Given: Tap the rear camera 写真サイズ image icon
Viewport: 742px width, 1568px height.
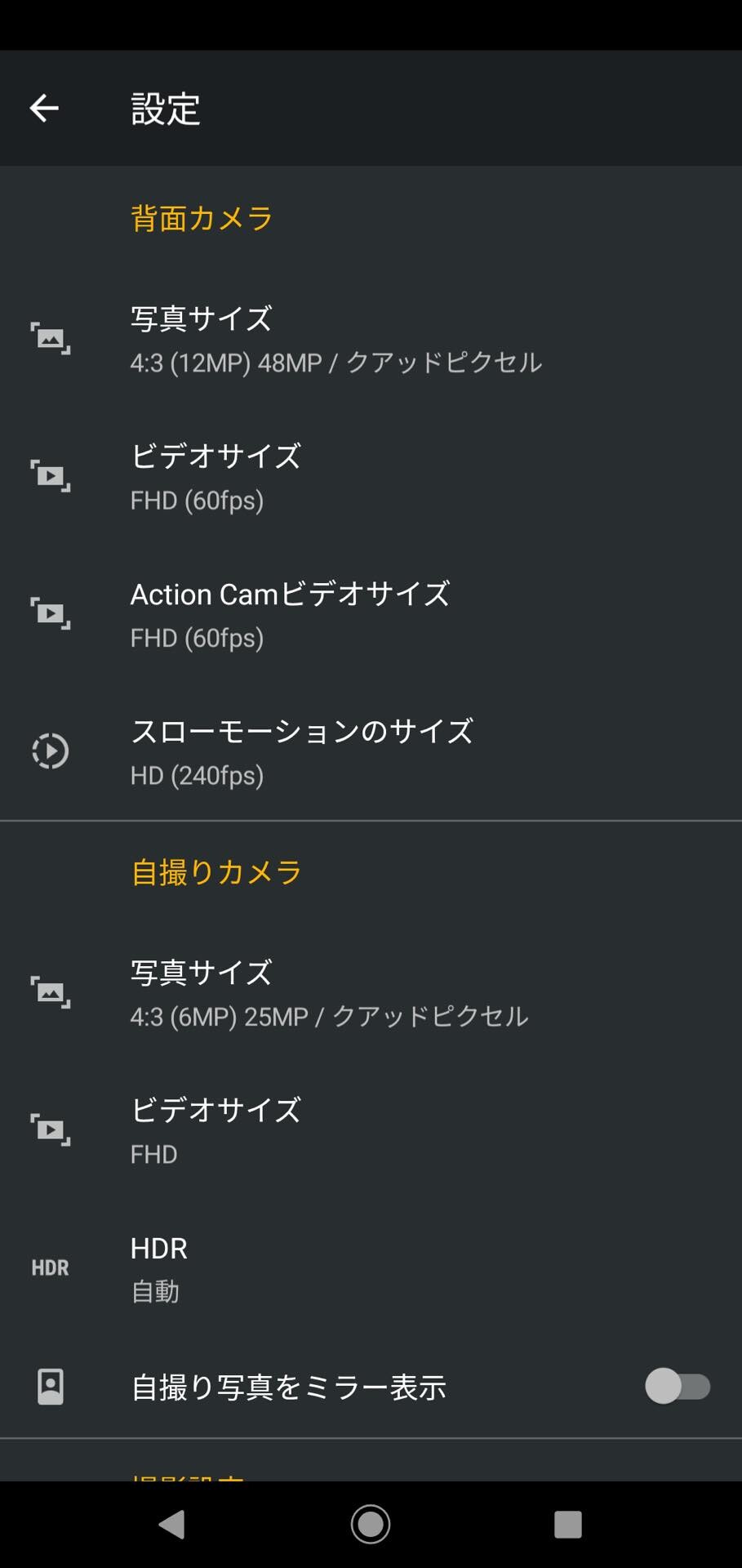Looking at the screenshot, I should 51,338.
